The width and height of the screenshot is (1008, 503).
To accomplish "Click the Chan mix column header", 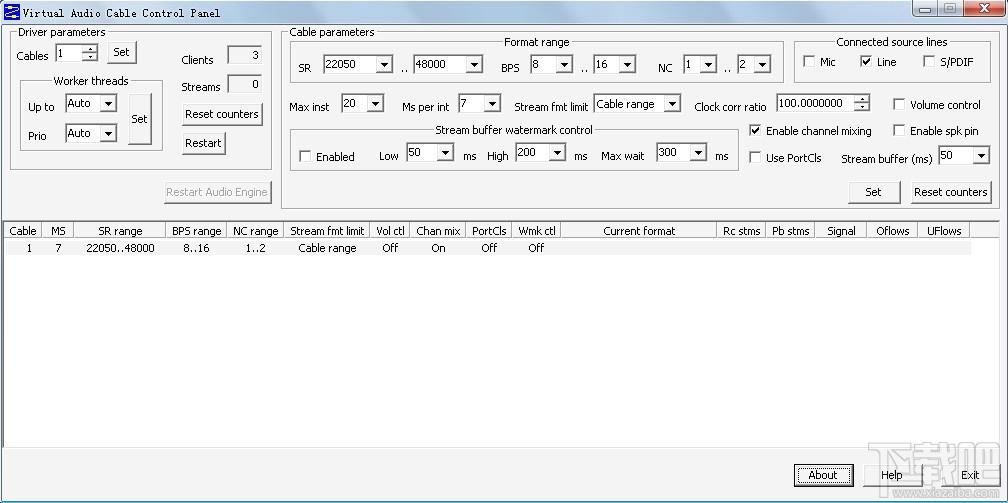I will coord(438,230).
